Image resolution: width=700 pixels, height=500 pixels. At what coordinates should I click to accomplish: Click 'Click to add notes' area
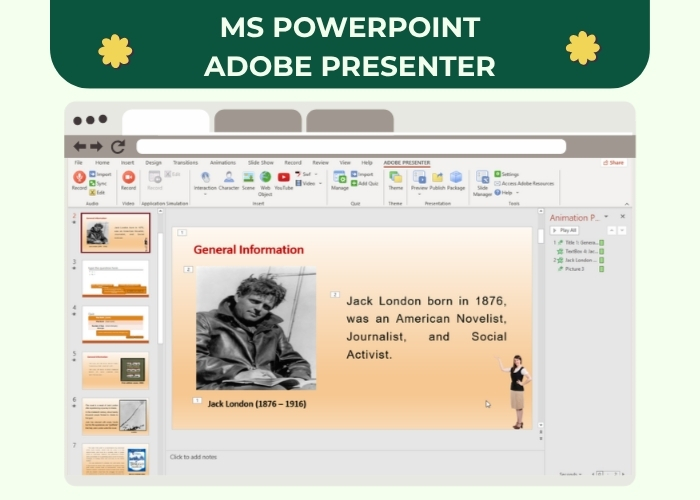point(193,457)
